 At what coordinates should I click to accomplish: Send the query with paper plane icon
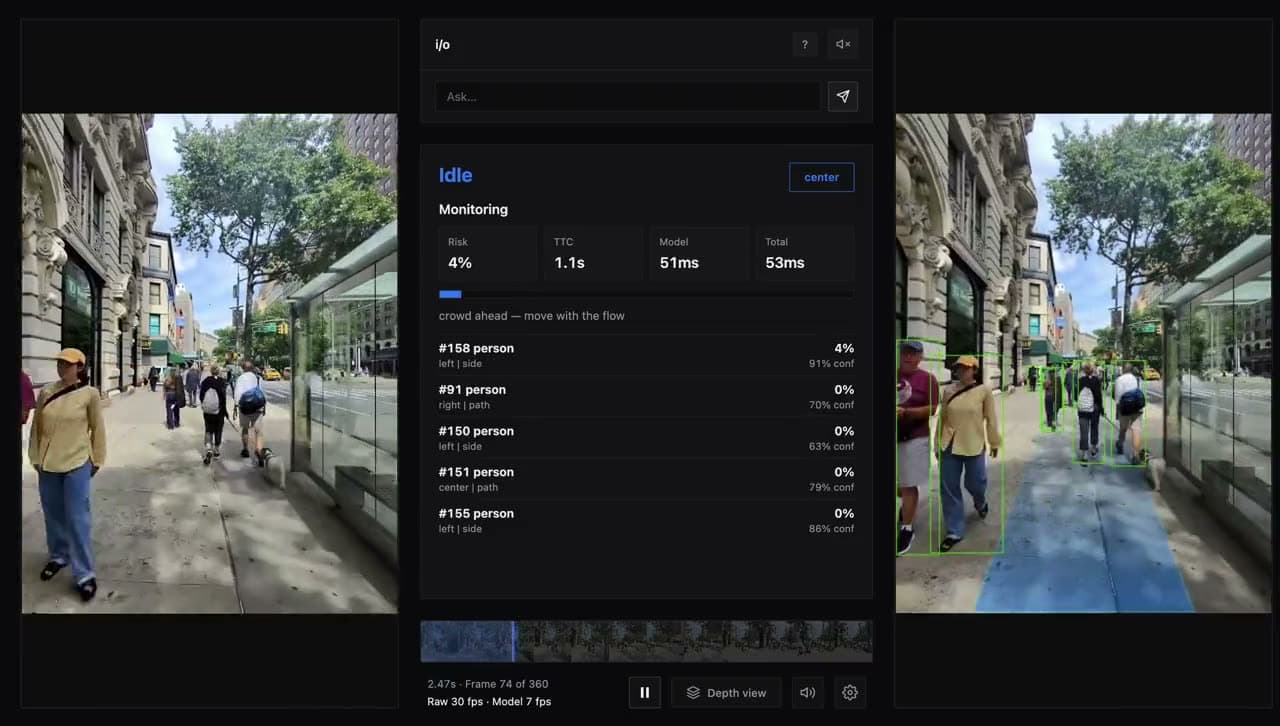pyautogui.click(x=843, y=97)
